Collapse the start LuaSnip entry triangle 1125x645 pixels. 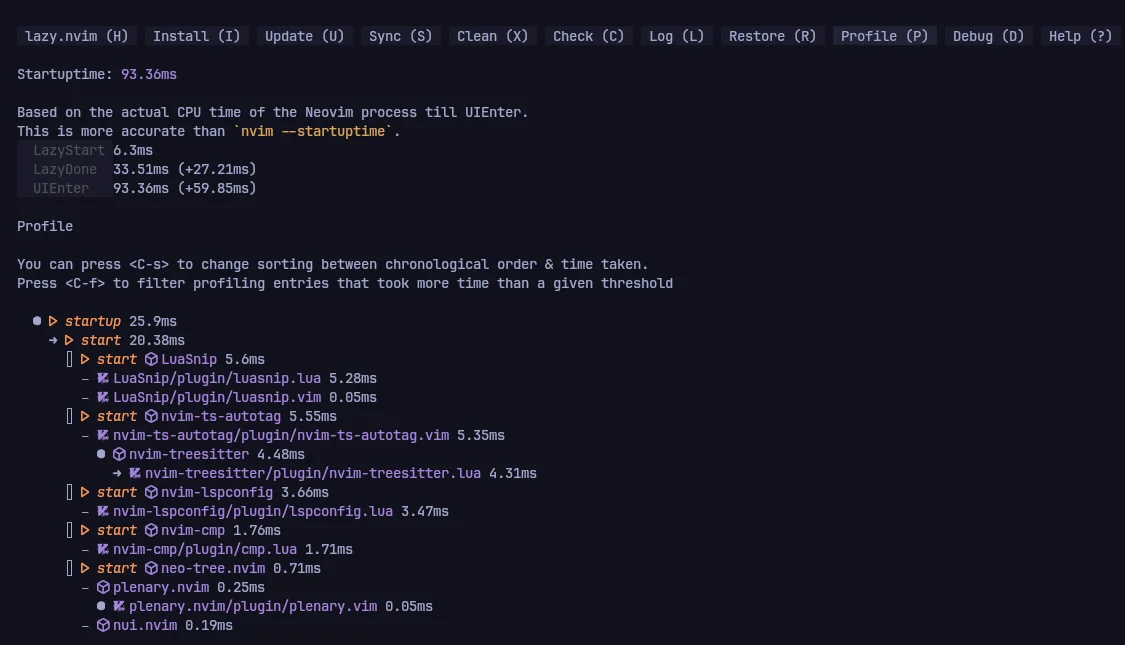click(x=85, y=359)
